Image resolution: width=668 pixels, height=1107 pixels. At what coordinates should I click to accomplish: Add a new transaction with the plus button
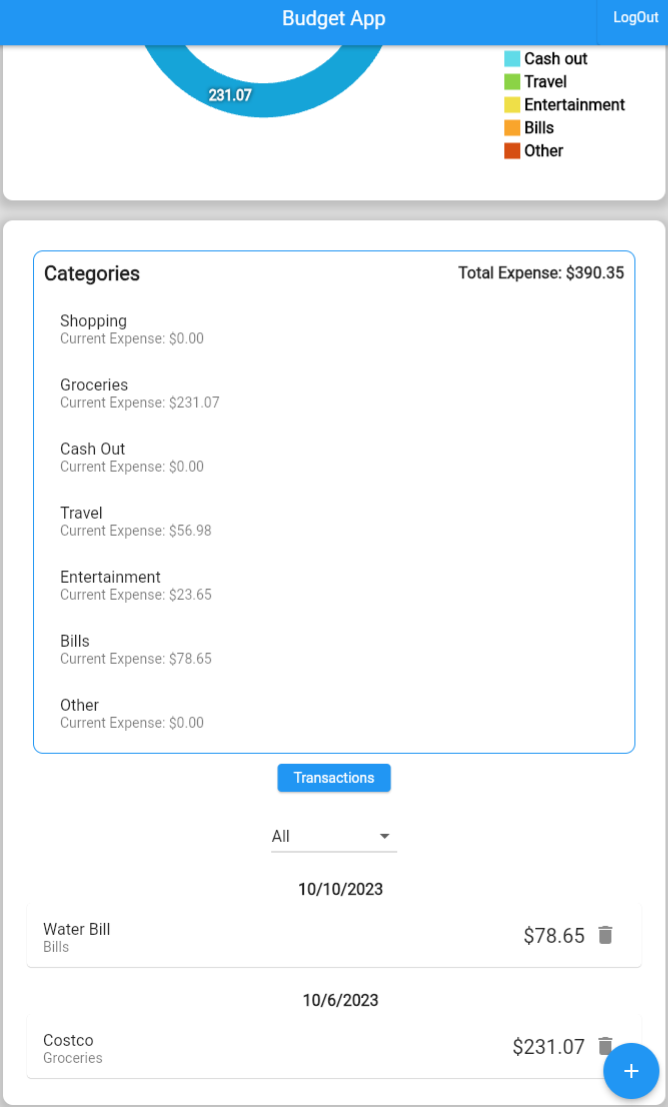(631, 1070)
